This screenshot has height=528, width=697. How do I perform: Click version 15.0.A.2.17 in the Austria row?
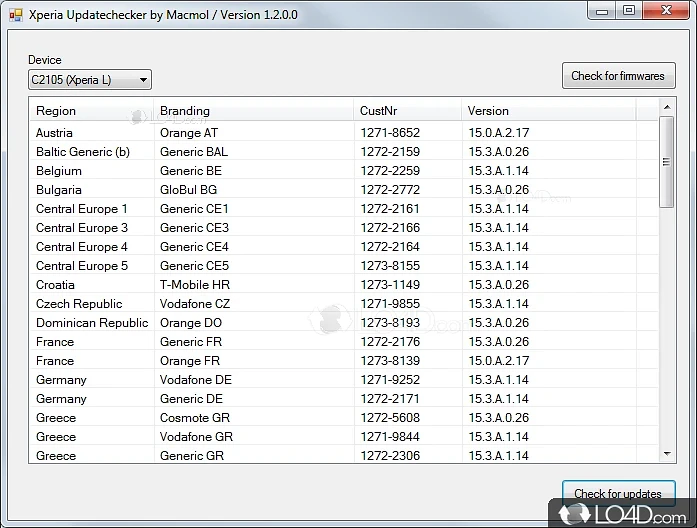pos(499,132)
